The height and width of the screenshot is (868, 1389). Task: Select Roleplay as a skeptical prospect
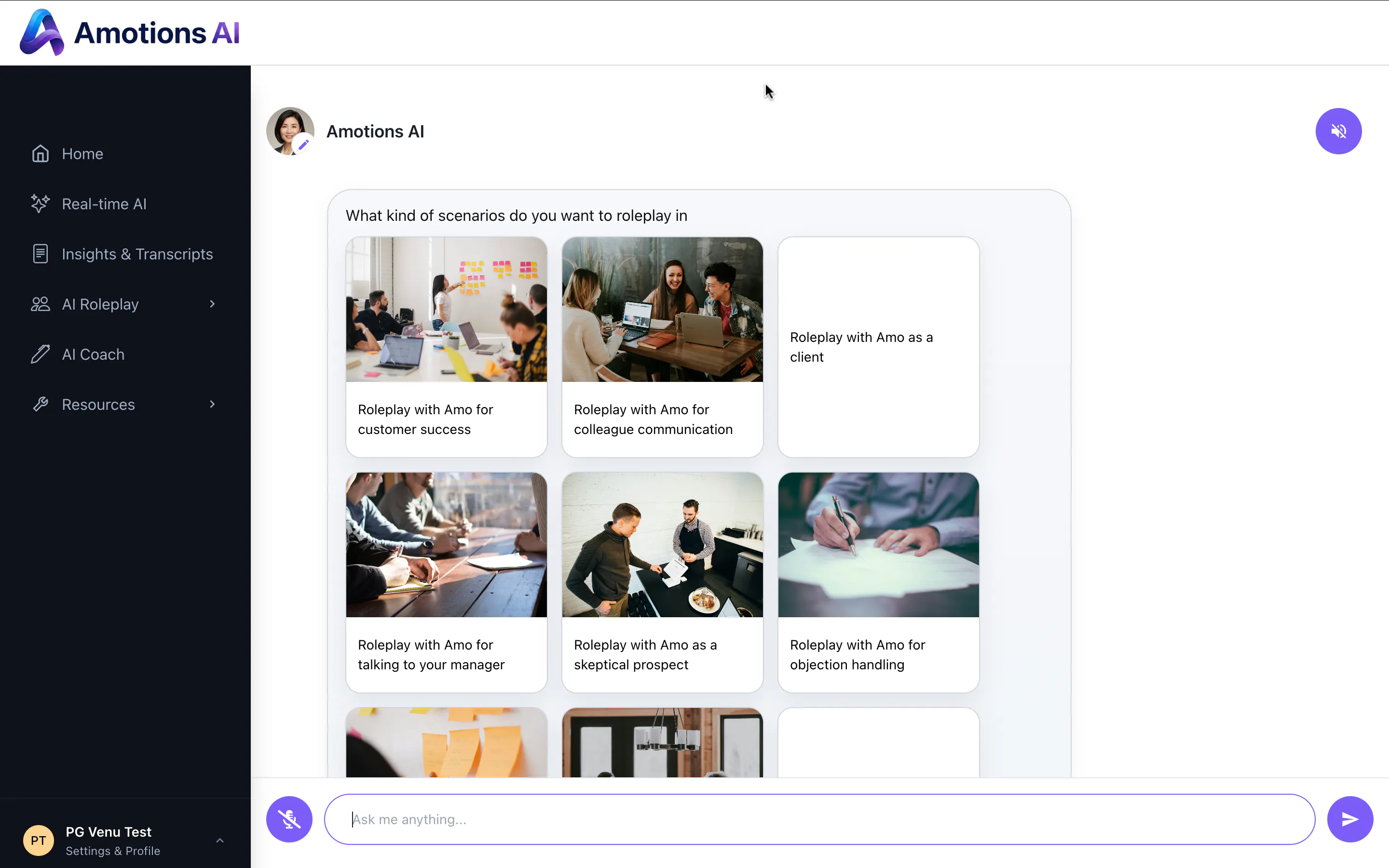(x=662, y=583)
